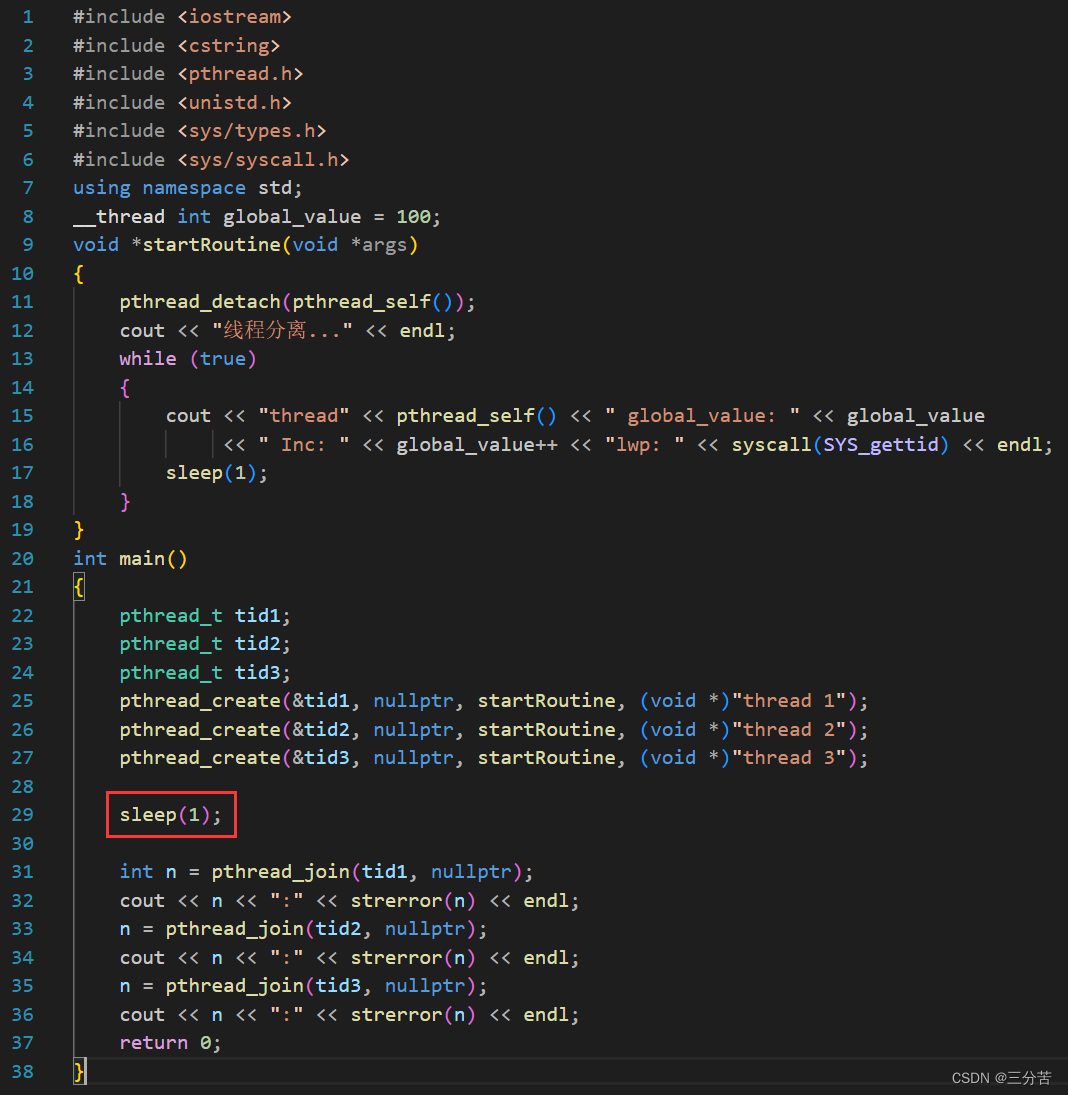Click line number 1 in the gutter
The width and height of the screenshot is (1068, 1095).
click(x=28, y=17)
